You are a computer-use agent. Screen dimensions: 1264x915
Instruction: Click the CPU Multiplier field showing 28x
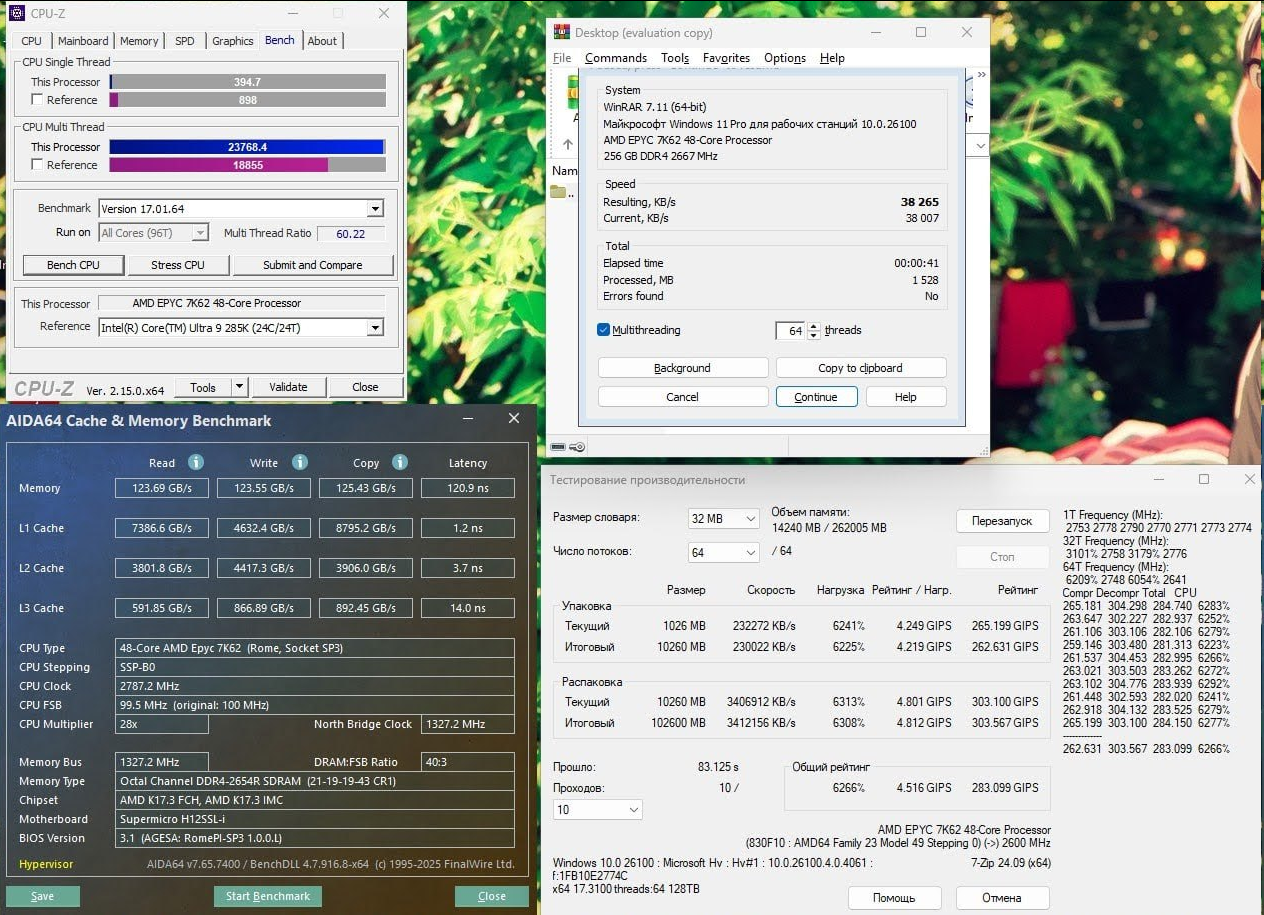(162, 724)
